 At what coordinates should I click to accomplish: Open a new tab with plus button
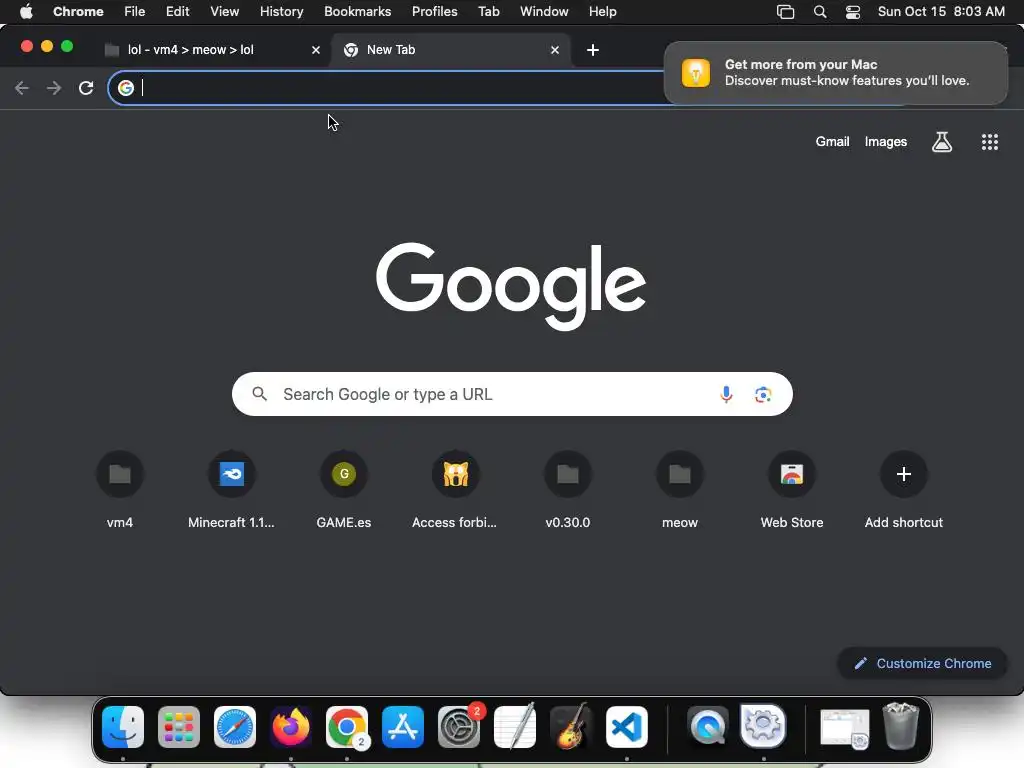click(x=592, y=50)
